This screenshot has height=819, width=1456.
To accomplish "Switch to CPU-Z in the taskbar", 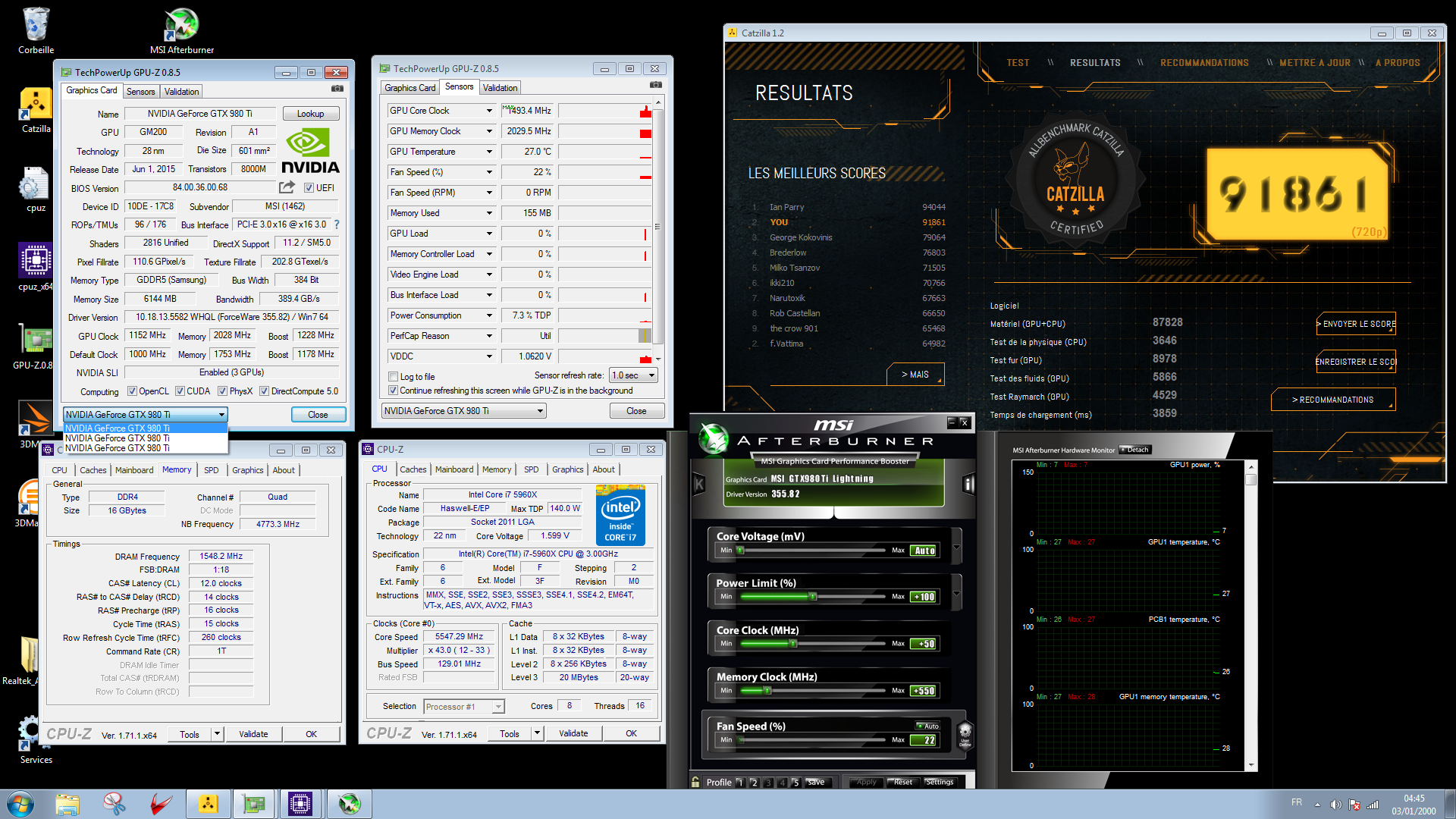I will (300, 804).
